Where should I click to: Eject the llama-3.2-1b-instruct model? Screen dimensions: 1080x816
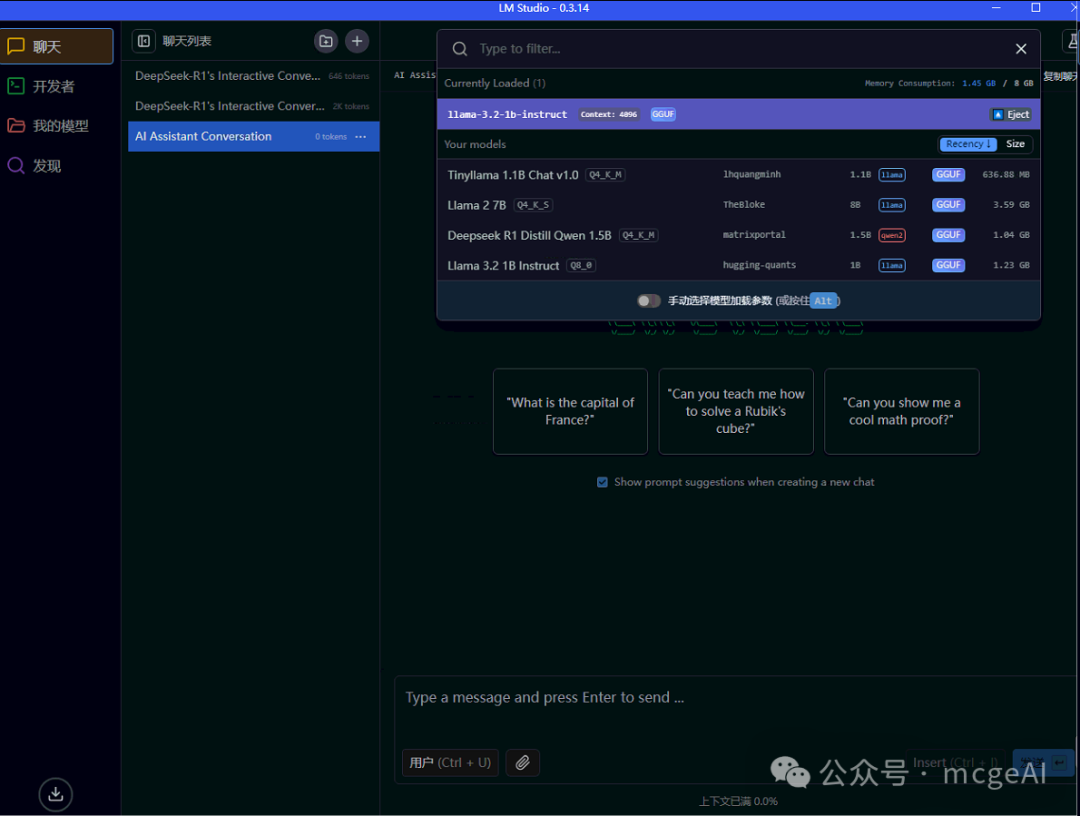click(1011, 114)
